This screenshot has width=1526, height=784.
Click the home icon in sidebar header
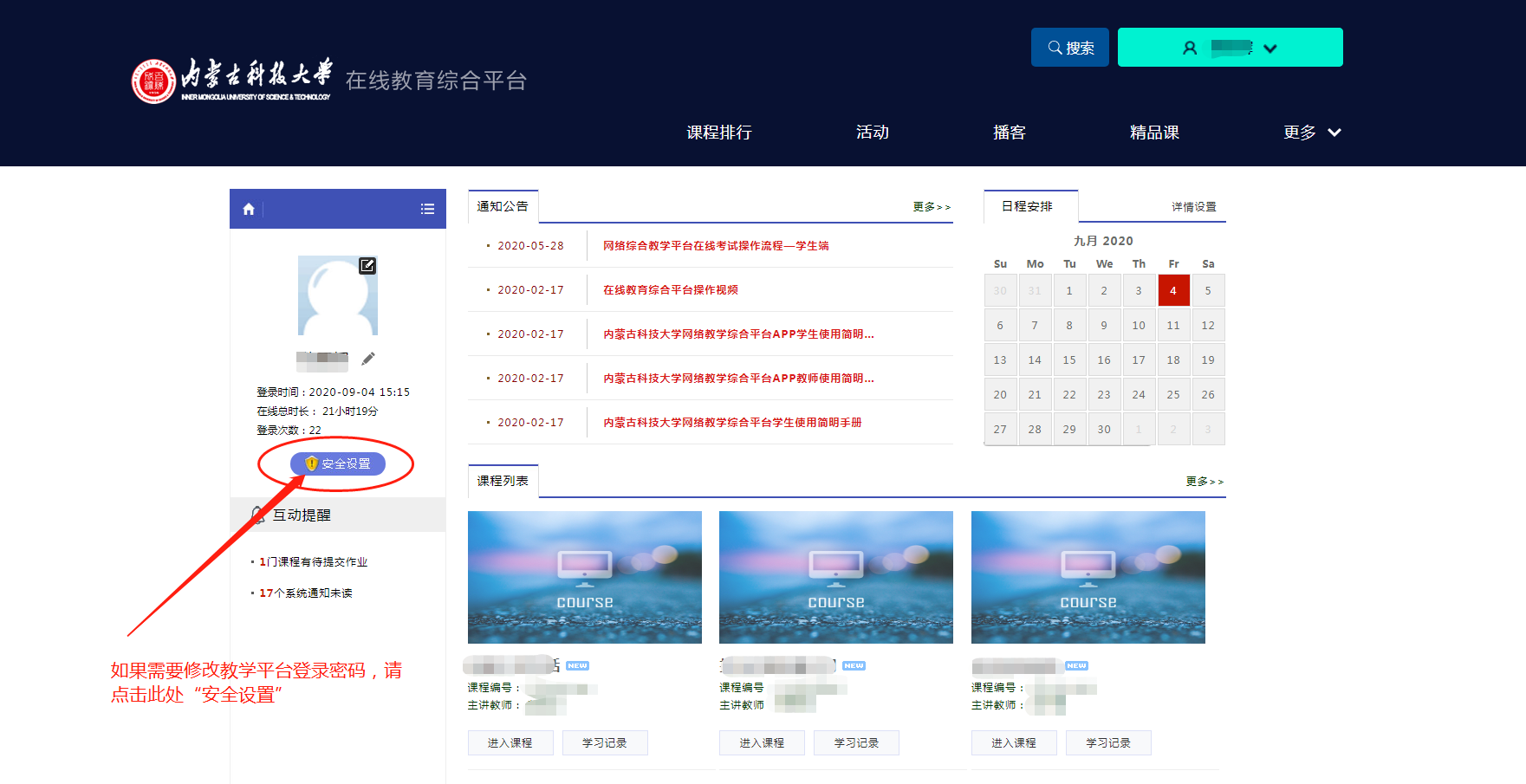(249, 209)
